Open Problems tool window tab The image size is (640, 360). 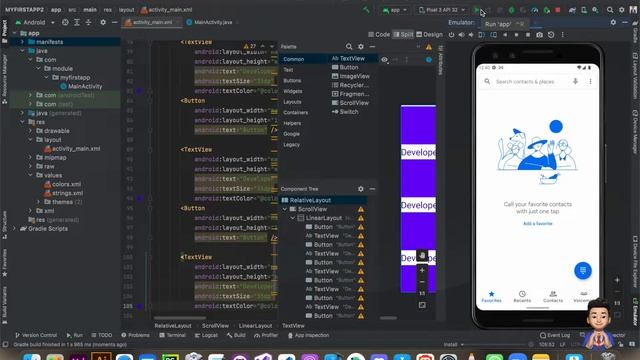click(136, 335)
